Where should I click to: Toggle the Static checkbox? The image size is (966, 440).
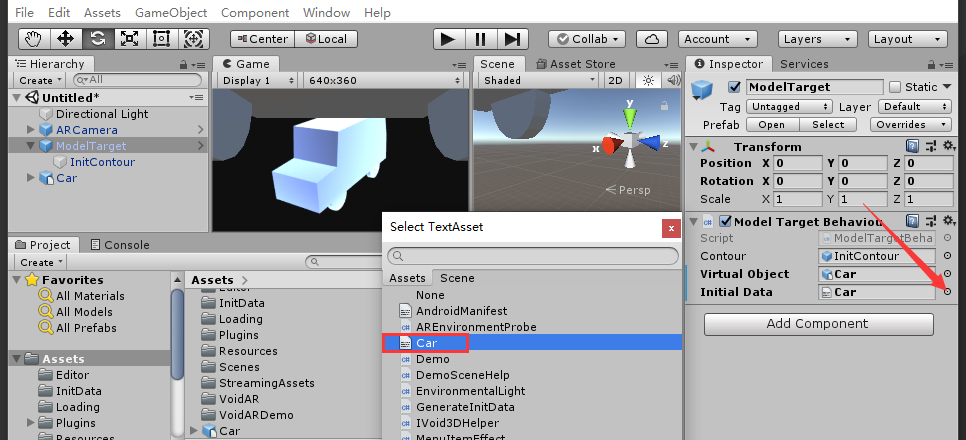coord(895,87)
